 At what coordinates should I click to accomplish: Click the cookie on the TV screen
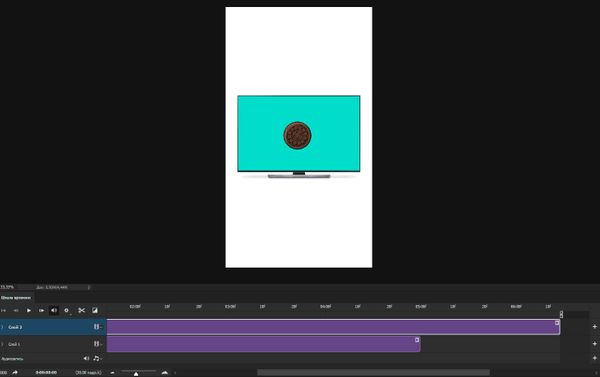click(x=297, y=135)
